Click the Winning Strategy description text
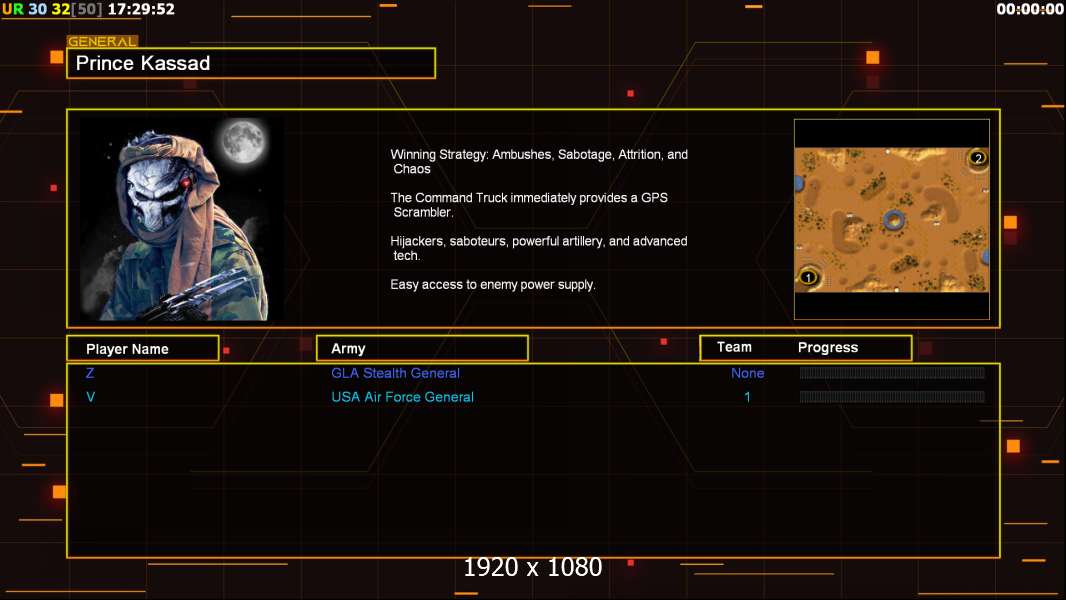Viewport: 1066px width, 600px height. click(539, 162)
